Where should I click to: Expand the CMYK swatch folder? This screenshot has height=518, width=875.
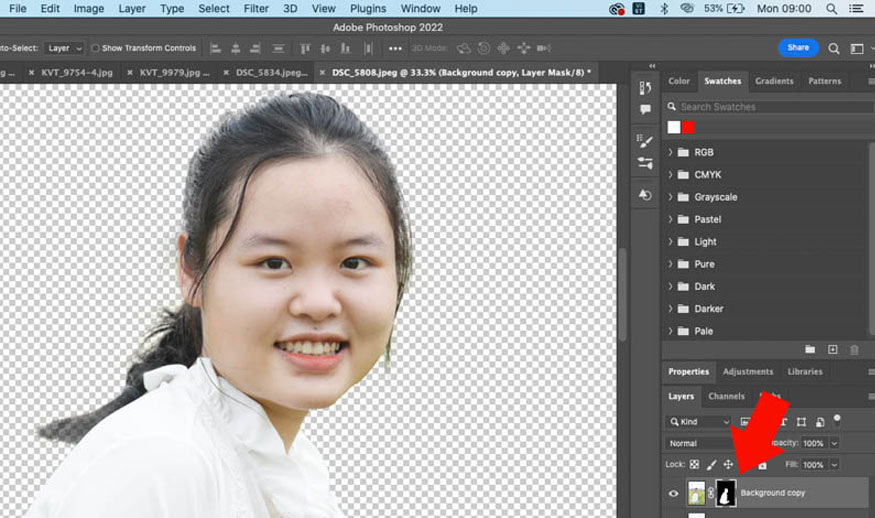pos(671,174)
